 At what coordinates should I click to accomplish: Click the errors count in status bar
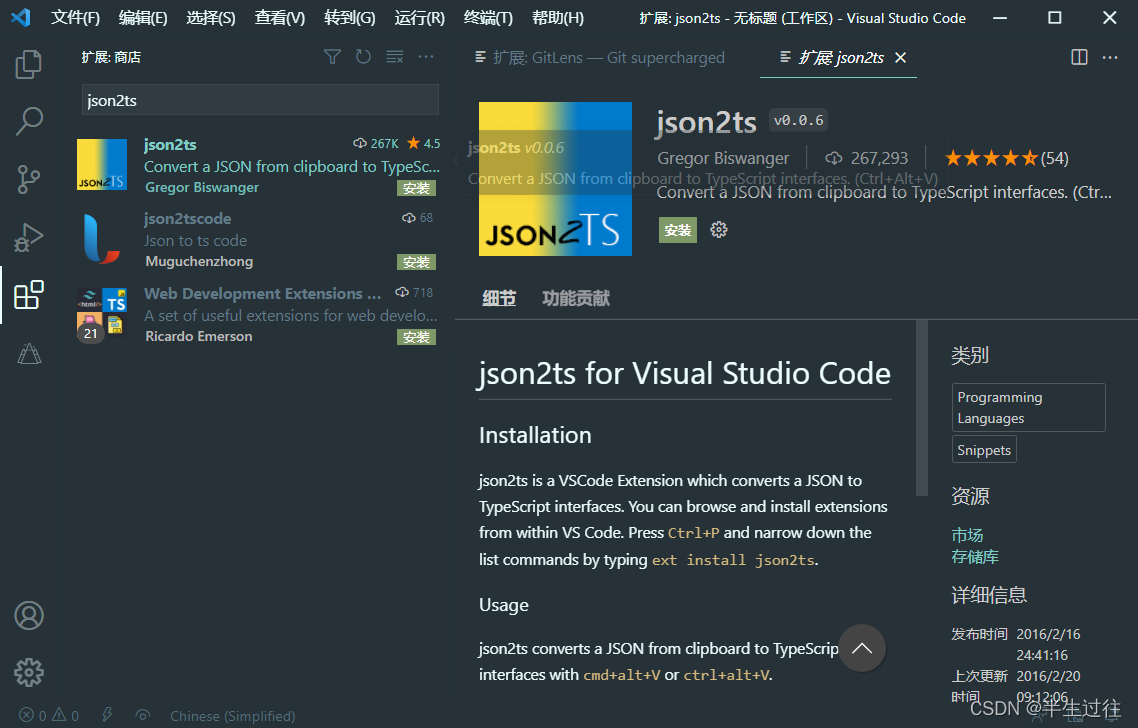pos(33,716)
